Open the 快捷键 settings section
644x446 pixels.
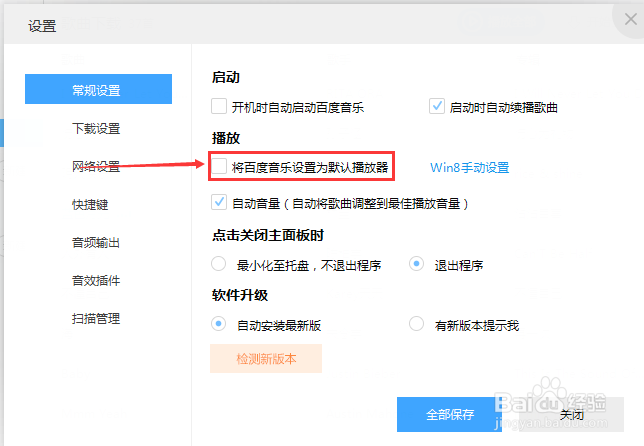90,205
